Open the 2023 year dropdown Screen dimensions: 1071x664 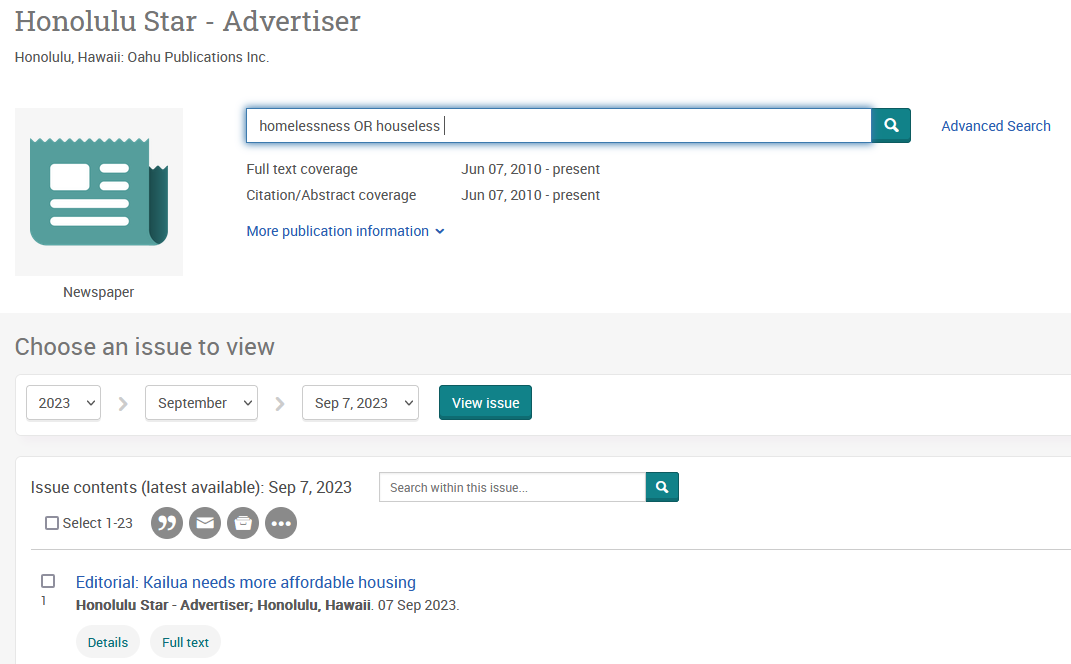(x=64, y=403)
